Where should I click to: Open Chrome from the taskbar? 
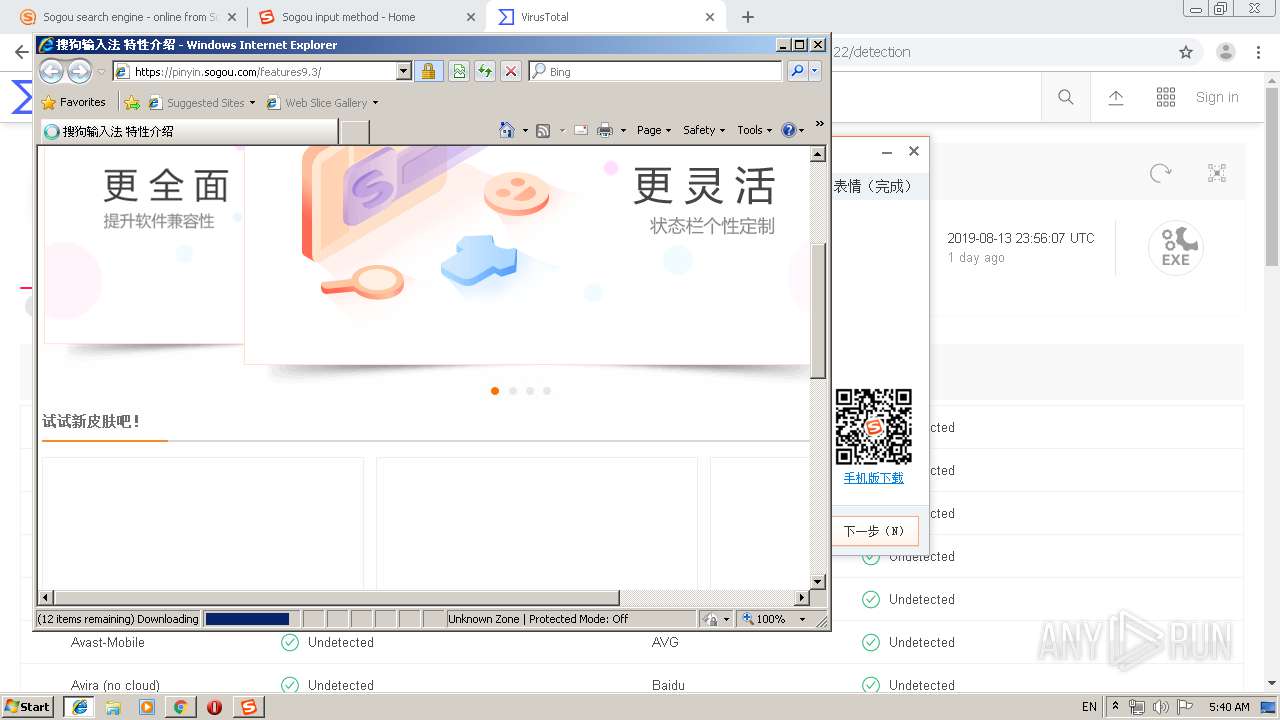(x=180, y=707)
